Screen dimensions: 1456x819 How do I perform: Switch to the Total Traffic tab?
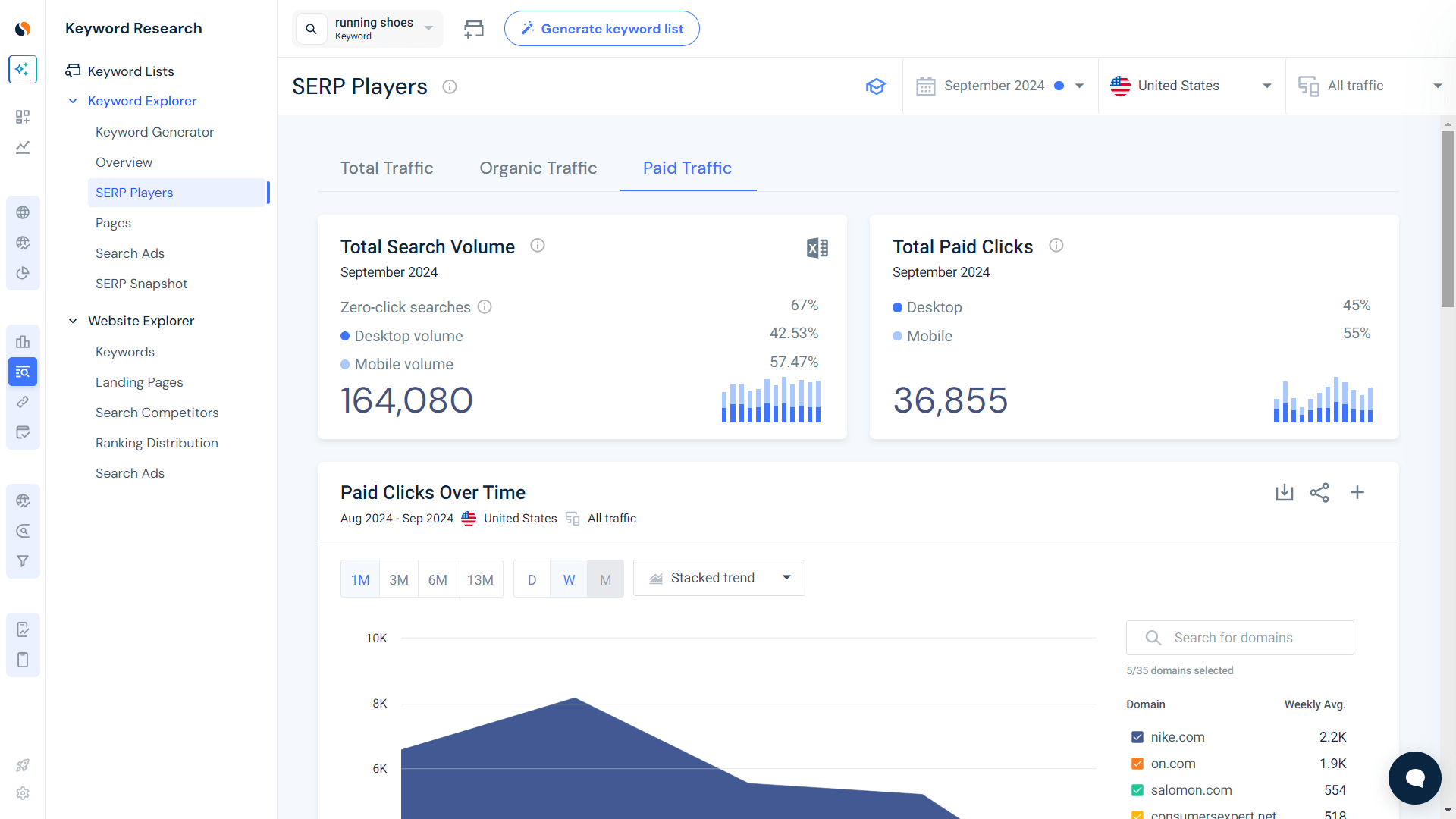pos(387,168)
